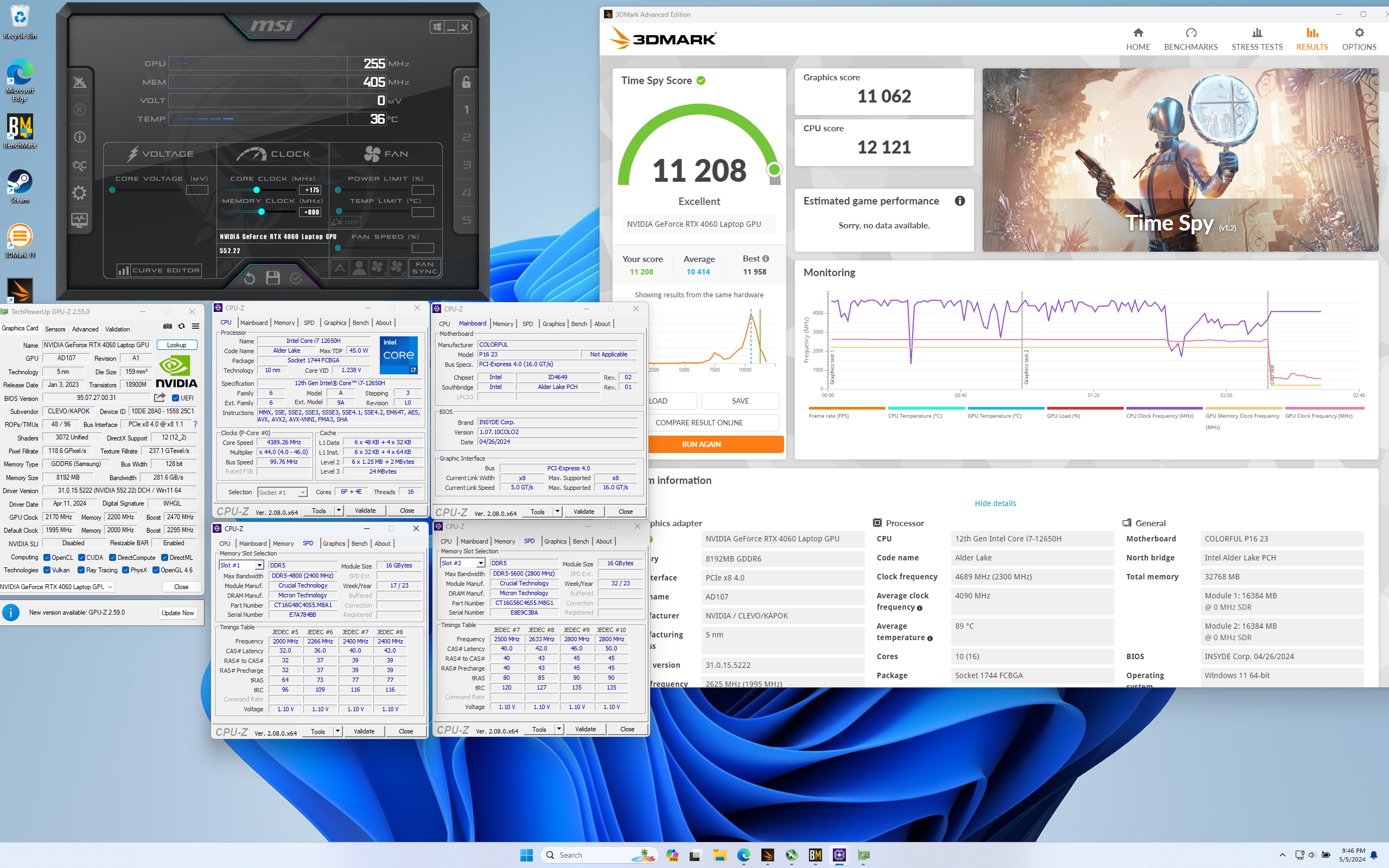Viewport: 1389px width, 868px height.
Task: Open Memory tab in CPU-Z motherboard window
Action: 503,324
